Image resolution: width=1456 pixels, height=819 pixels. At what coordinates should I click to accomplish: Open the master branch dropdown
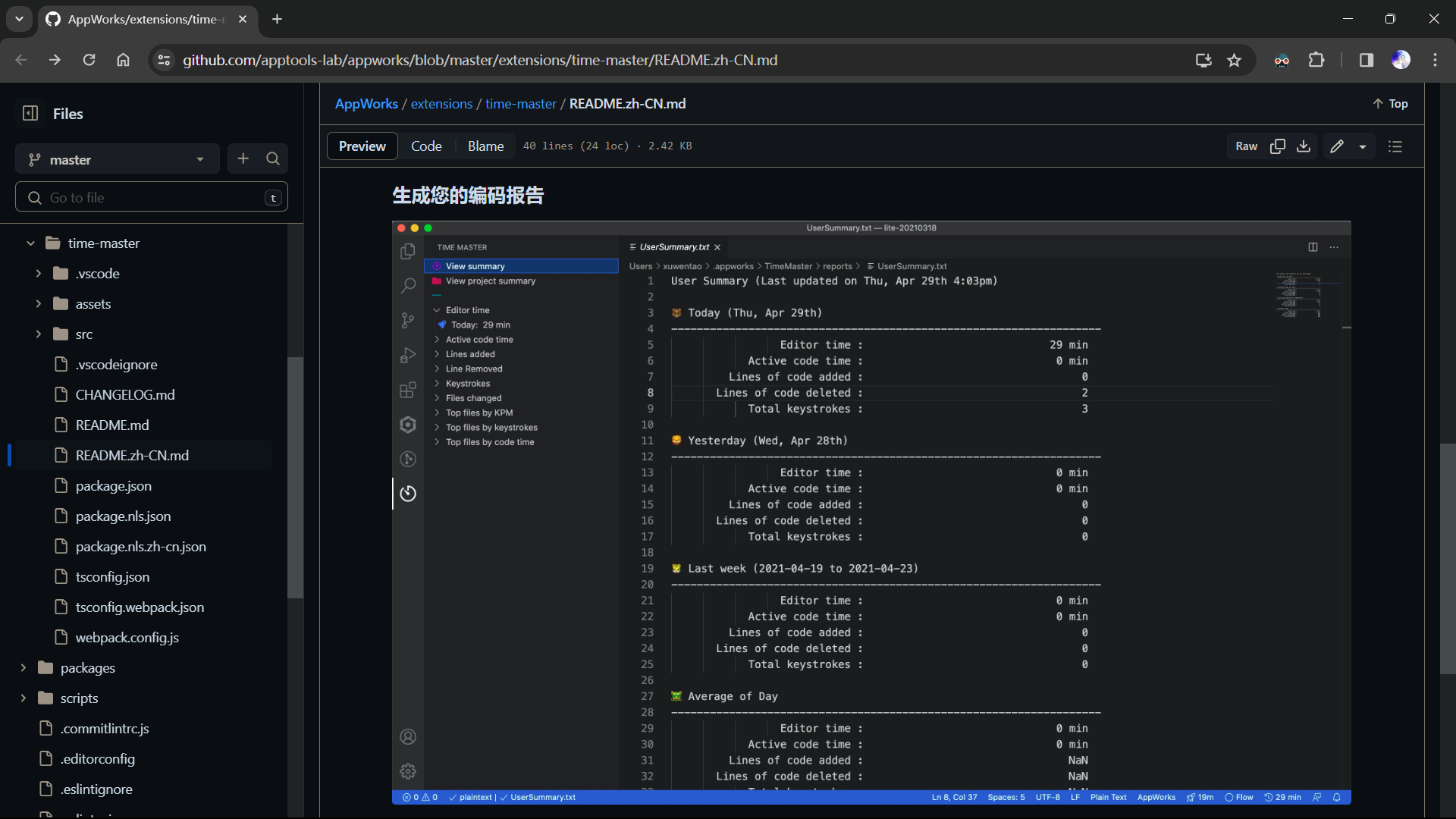(x=117, y=159)
